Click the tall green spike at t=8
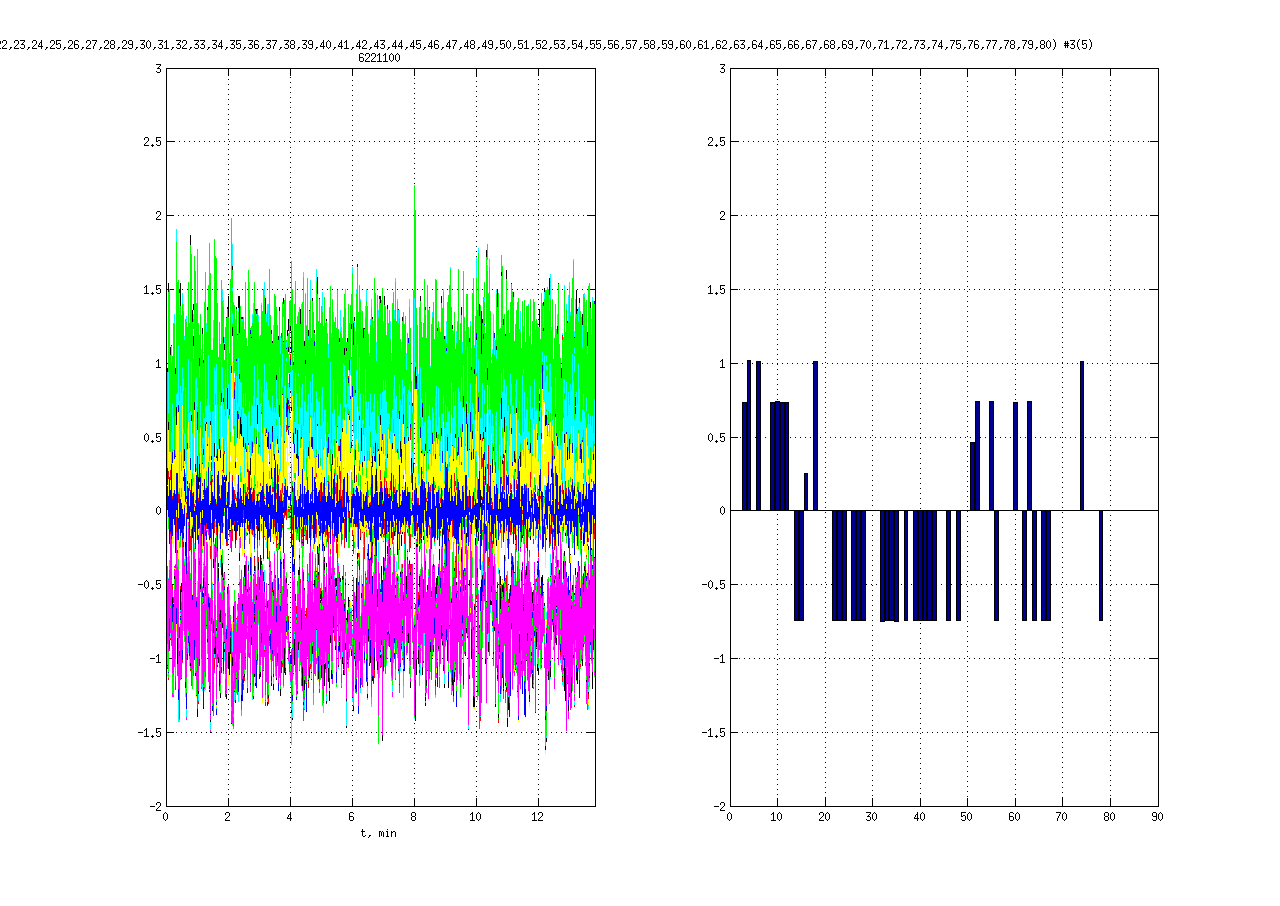Viewport: 1280px width, 906px height. [414, 230]
